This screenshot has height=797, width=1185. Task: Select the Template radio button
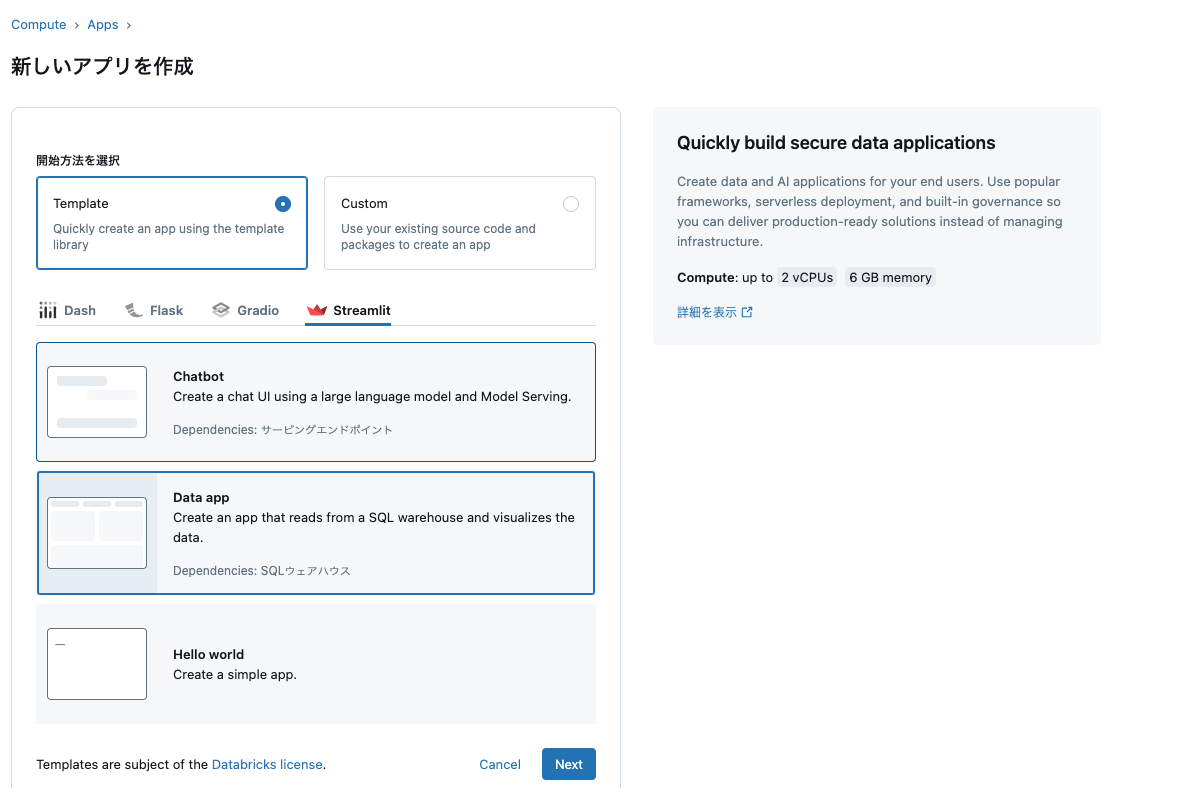283,204
